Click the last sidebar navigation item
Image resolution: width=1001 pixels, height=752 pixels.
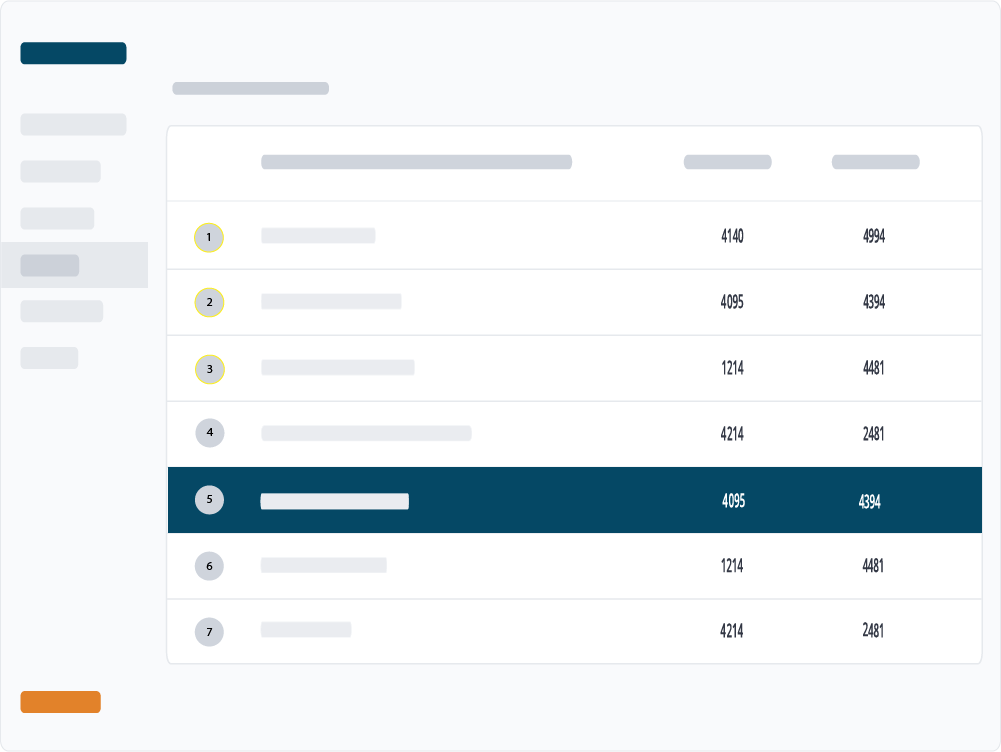[49, 357]
